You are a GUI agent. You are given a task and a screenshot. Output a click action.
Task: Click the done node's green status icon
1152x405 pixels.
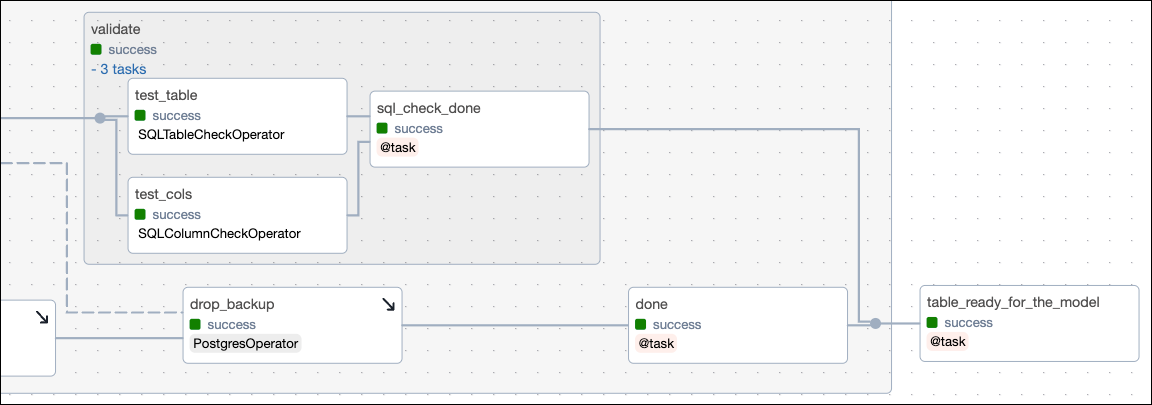coord(640,325)
